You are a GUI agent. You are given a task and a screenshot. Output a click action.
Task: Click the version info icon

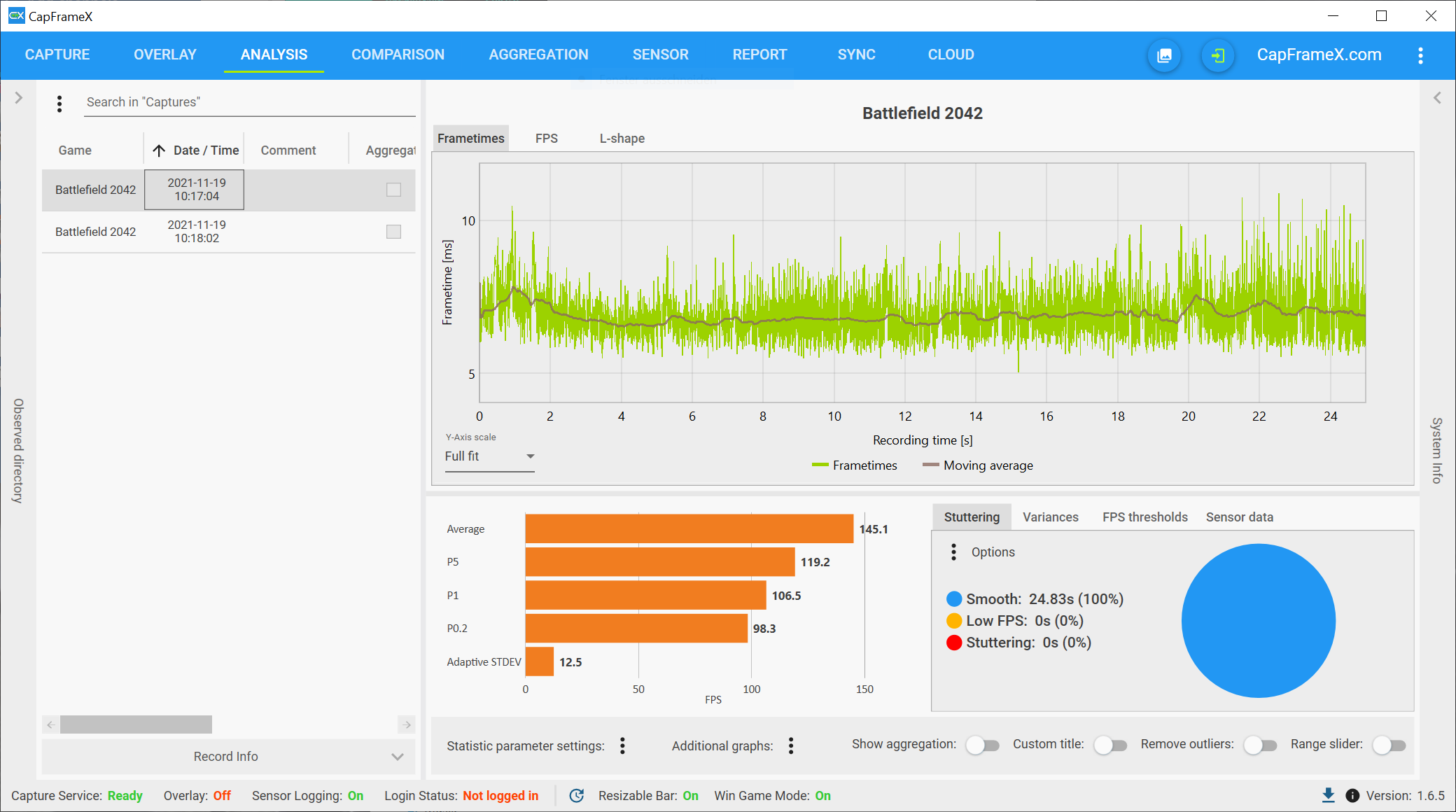[1352, 795]
